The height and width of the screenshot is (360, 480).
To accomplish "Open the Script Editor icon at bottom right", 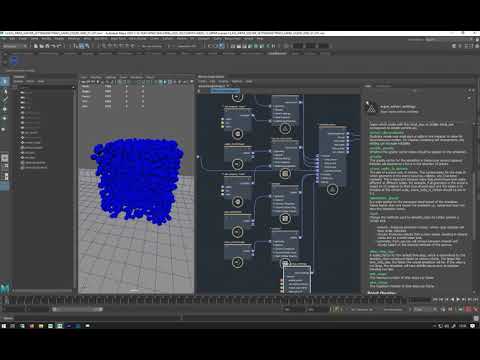I will tap(476, 319).
